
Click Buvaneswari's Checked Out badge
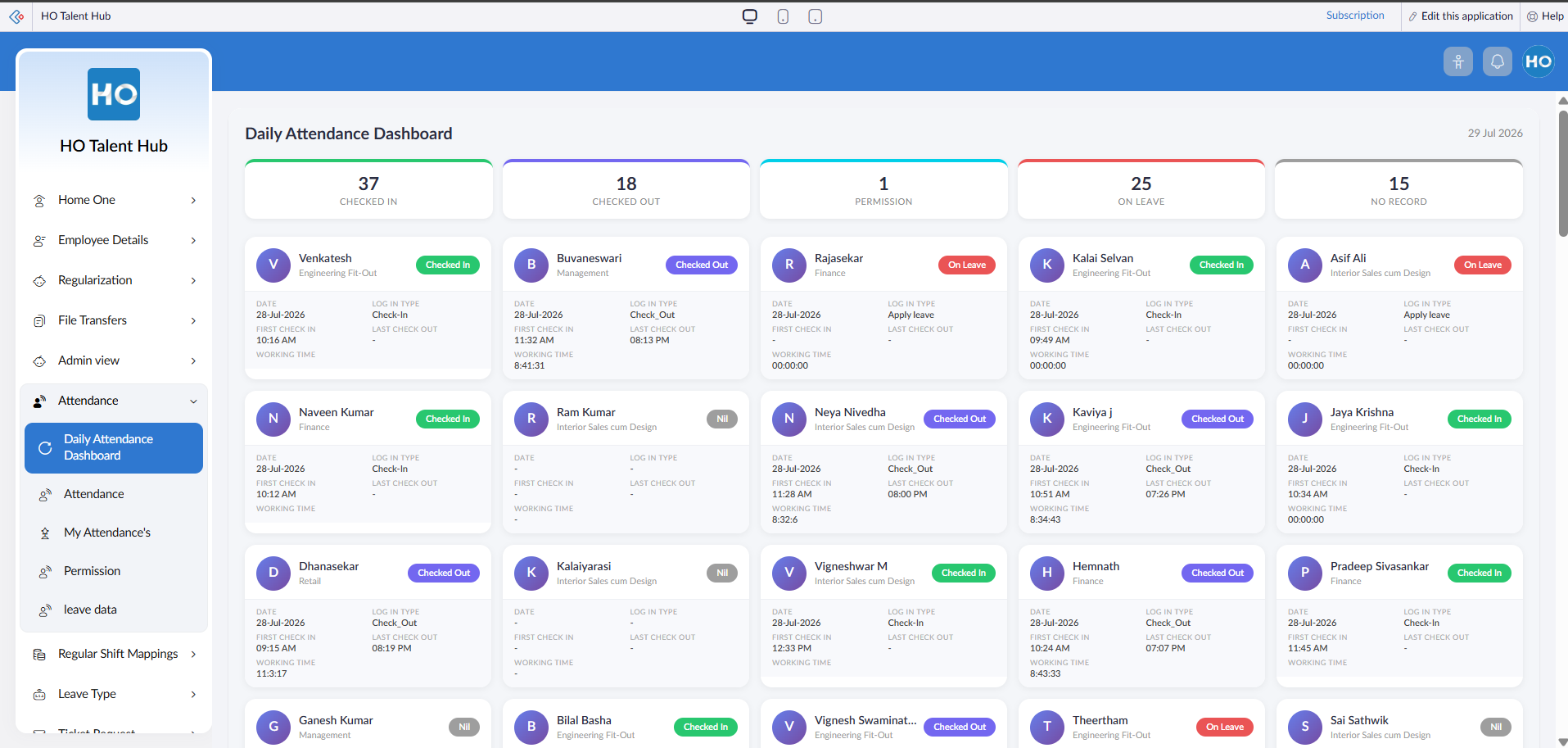click(702, 265)
